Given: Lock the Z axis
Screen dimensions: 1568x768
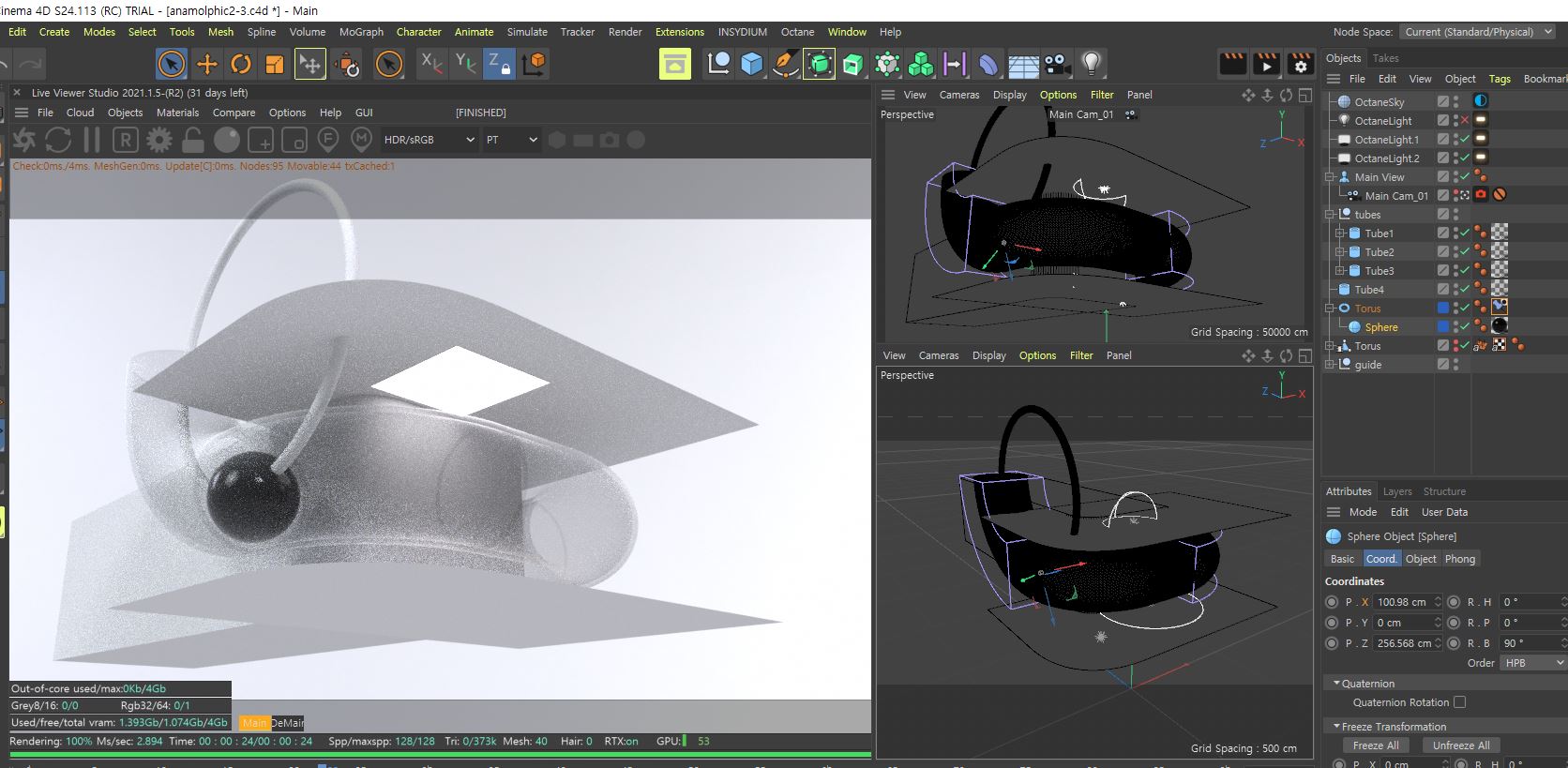Looking at the screenshot, I should point(499,64).
